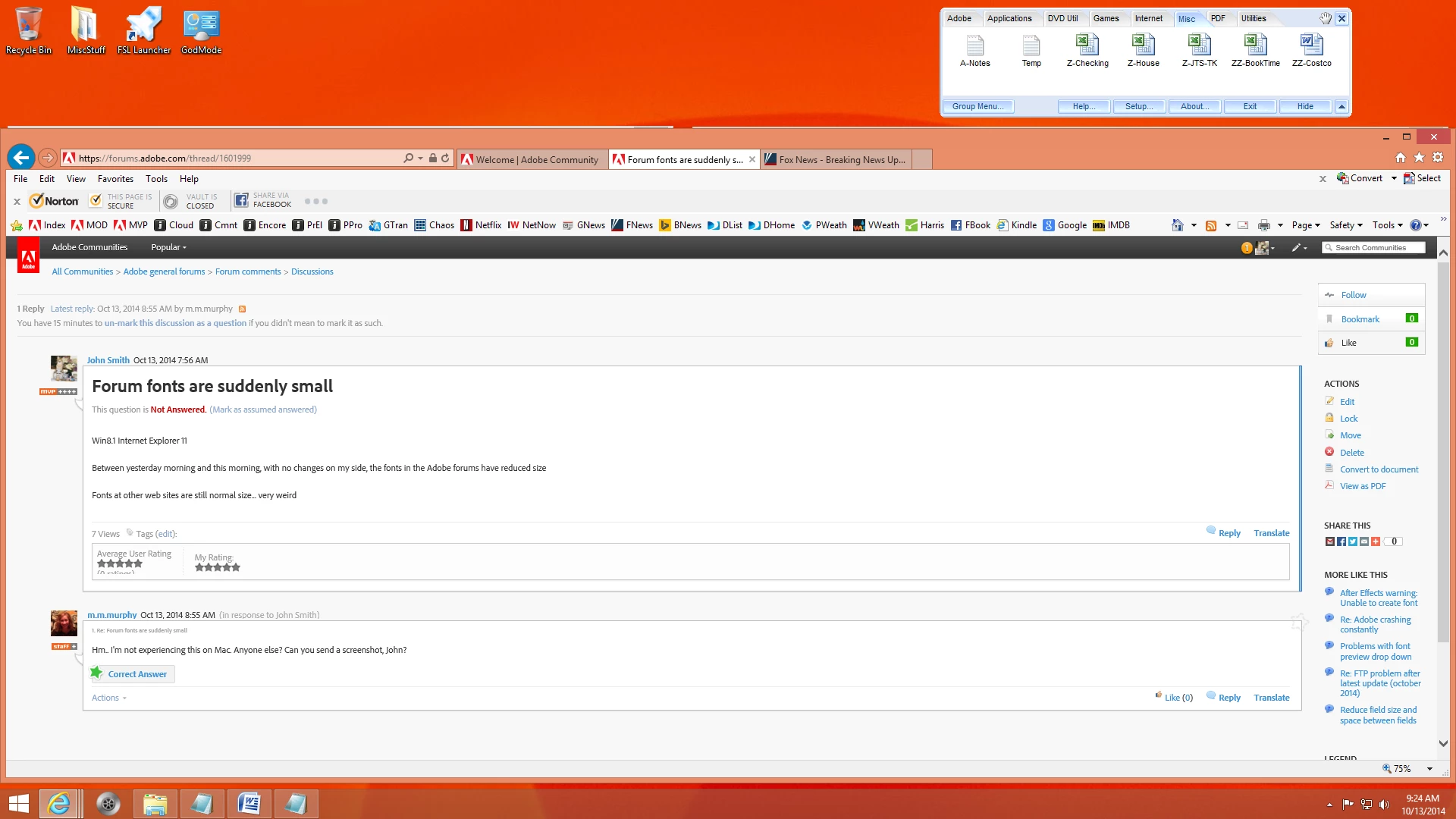Click the Lock action padlock icon
This screenshot has width=1456, height=819.
point(1329,418)
